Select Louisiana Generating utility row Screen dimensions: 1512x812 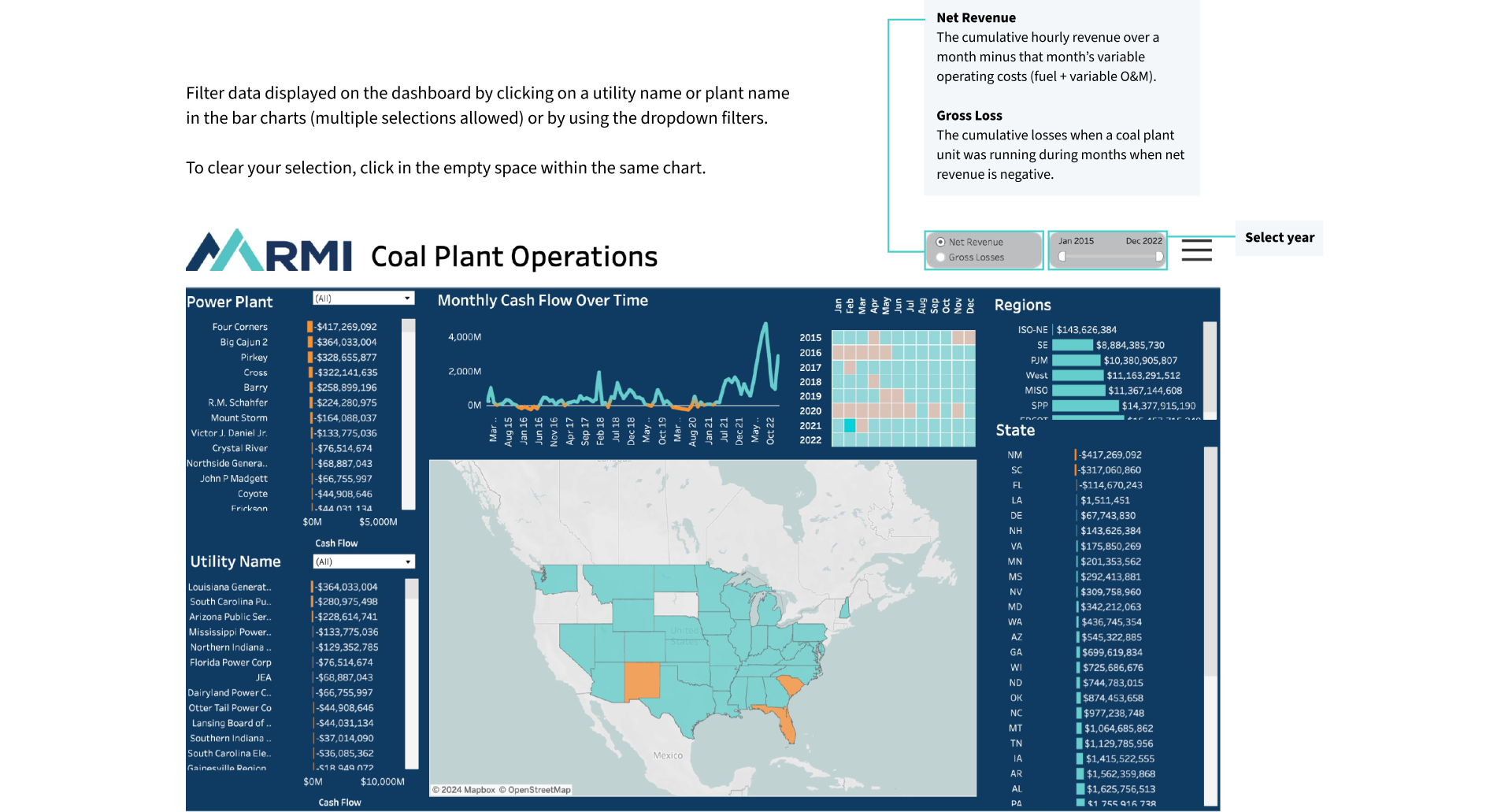pyautogui.click(x=229, y=588)
